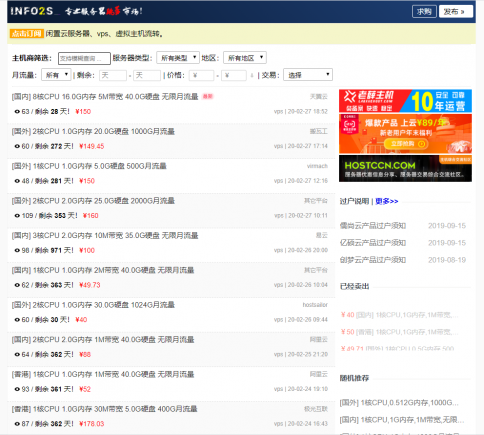The height and width of the screenshot is (435, 484).
Task: Open 亿硕云产品过户须知 notice link
Action: coord(373,243)
